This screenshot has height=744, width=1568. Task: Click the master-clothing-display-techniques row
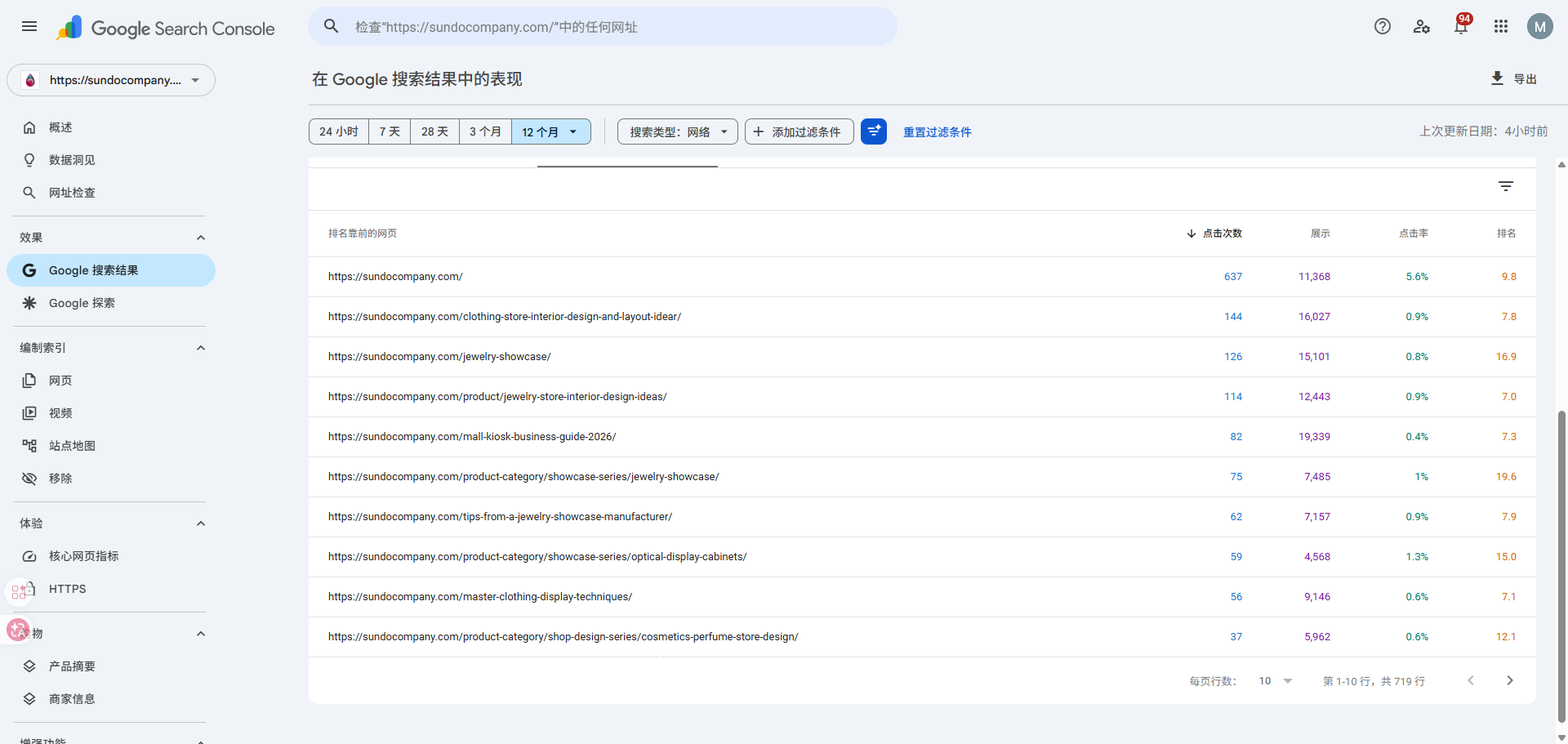click(922, 597)
